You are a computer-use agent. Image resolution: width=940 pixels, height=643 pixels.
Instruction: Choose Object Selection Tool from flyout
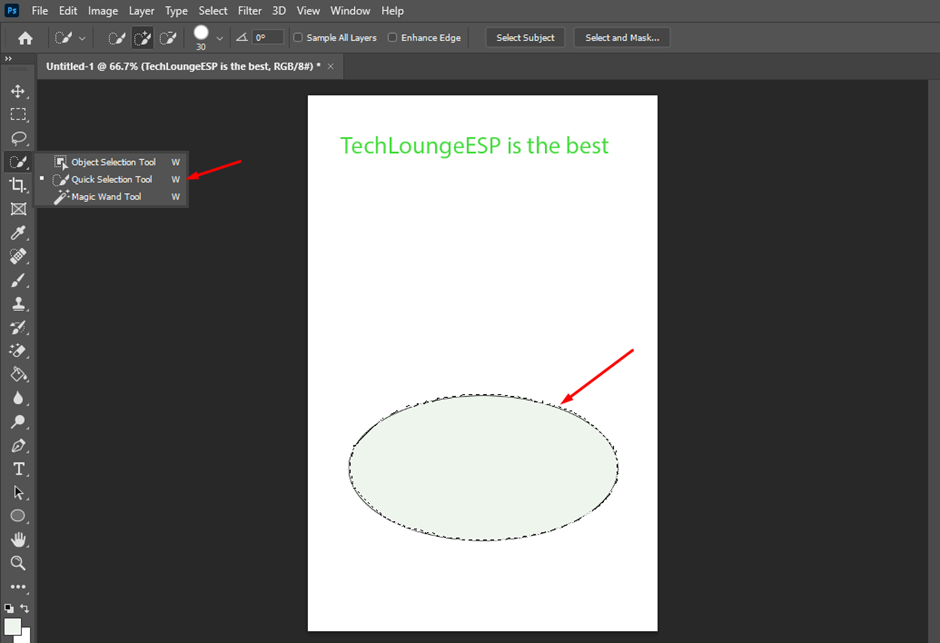click(x=112, y=162)
